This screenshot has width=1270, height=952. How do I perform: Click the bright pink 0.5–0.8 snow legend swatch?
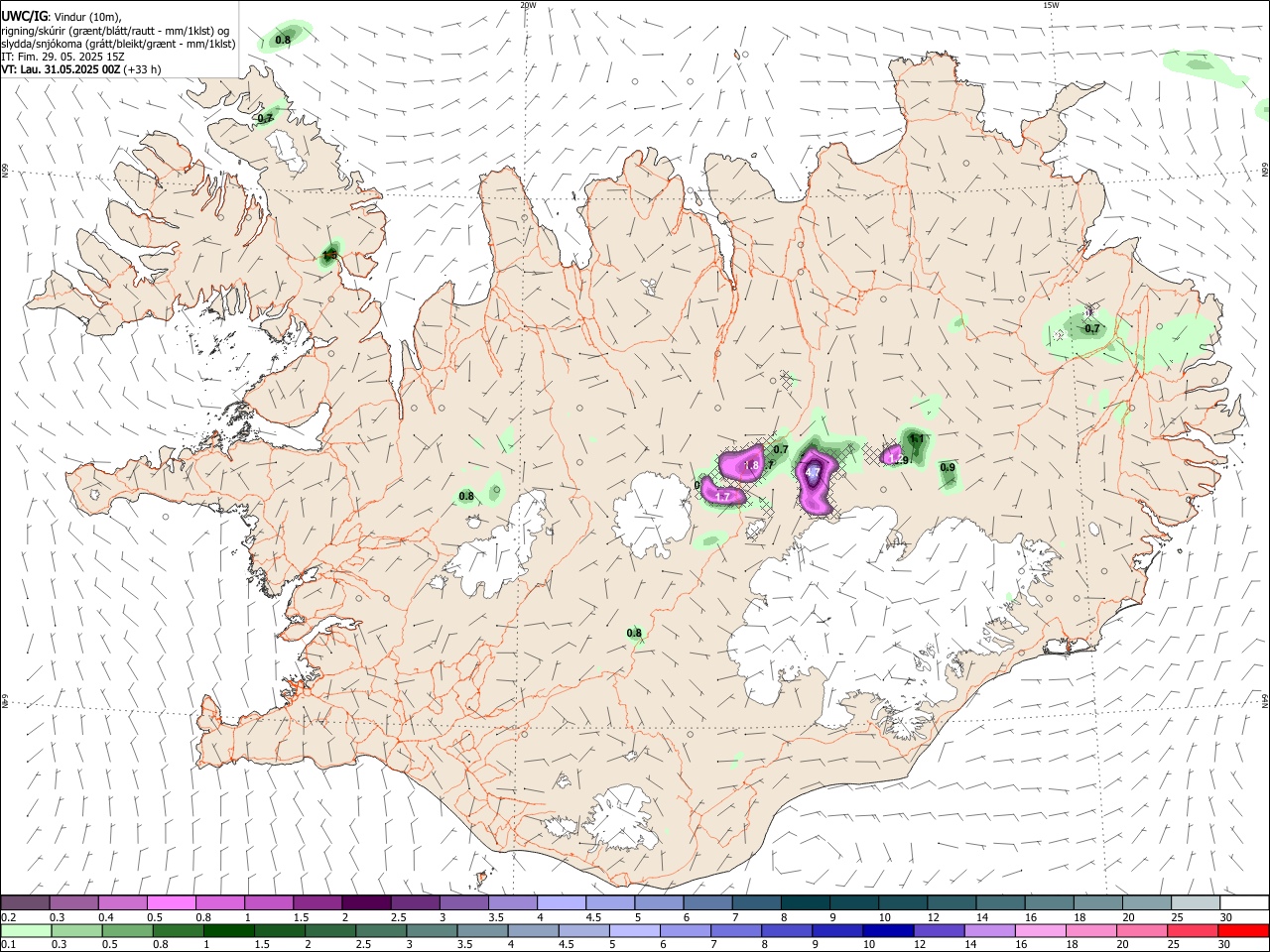point(172,902)
